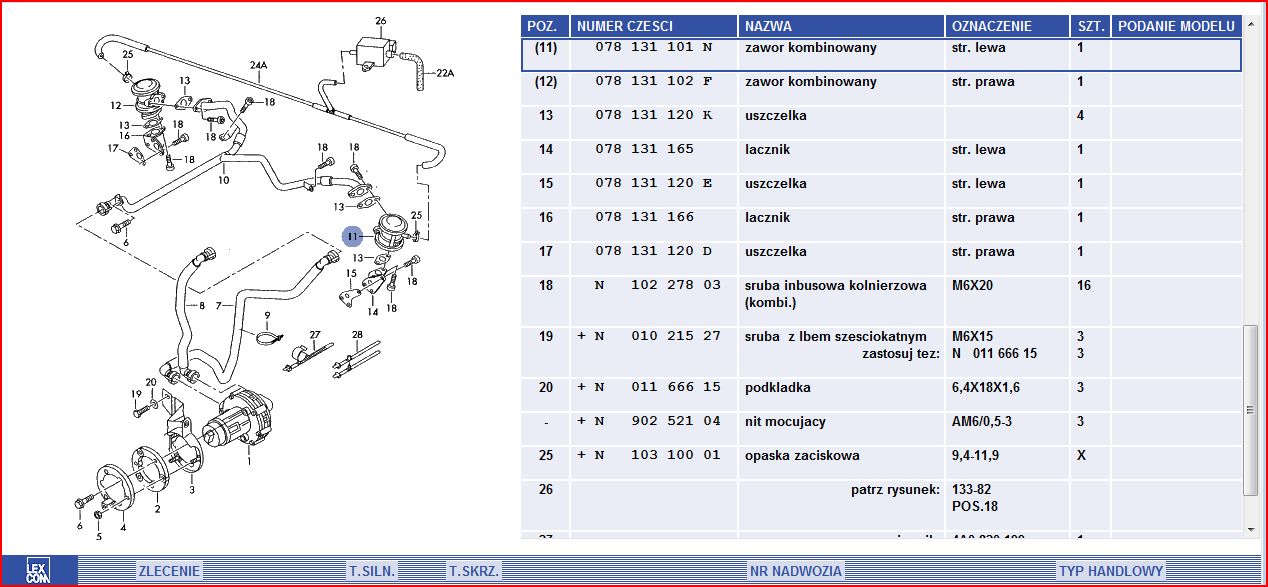Select part number 078 131 166
The width and height of the screenshot is (1268, 587).
[644, 217]
